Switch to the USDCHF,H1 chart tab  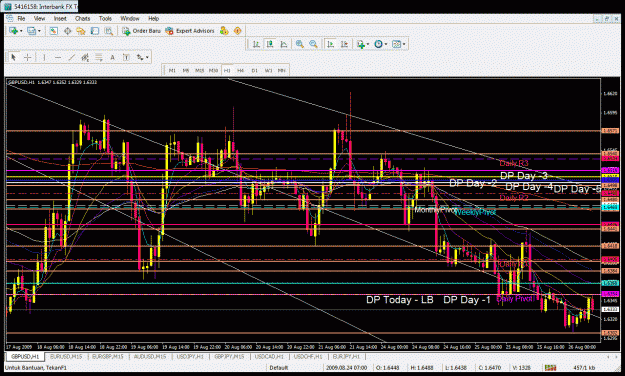(x=308, y=356)
